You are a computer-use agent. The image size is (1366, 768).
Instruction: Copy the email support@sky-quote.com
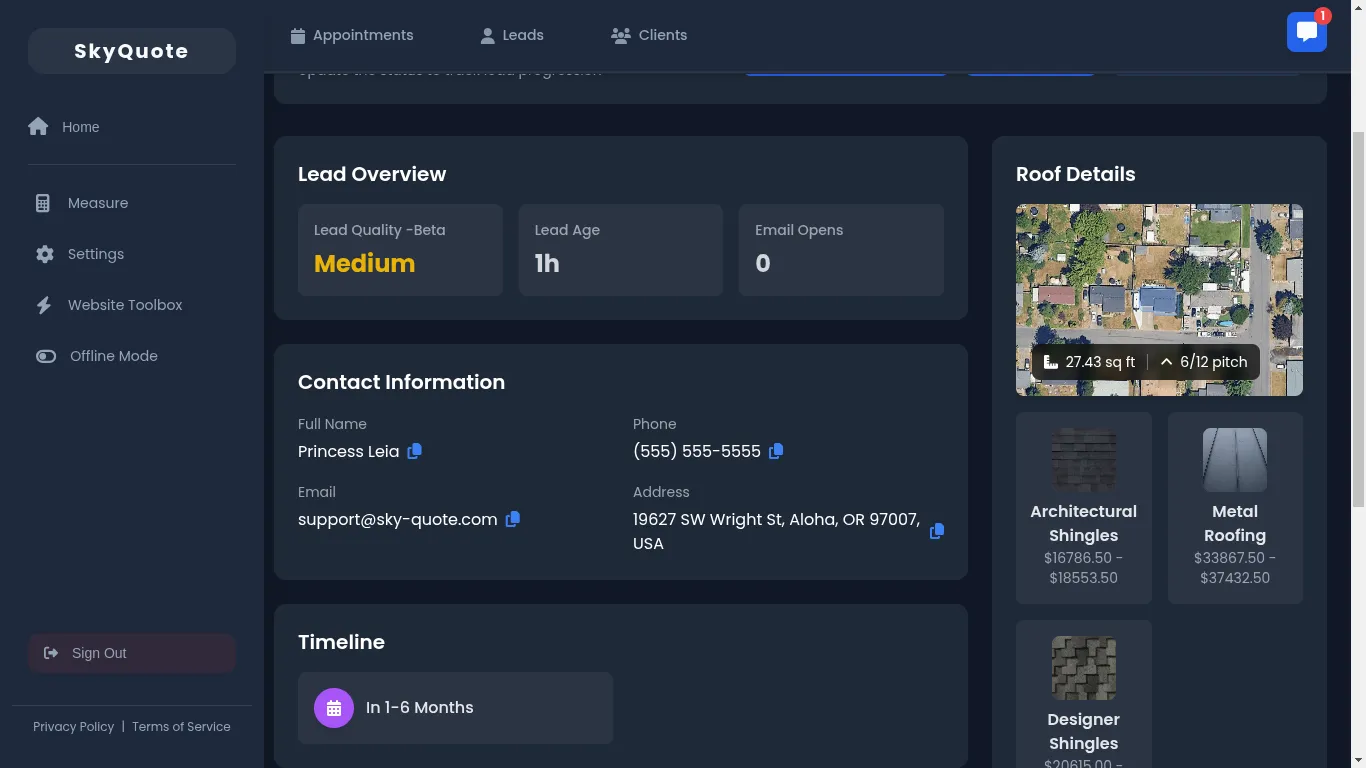click(x=512, y=519)
